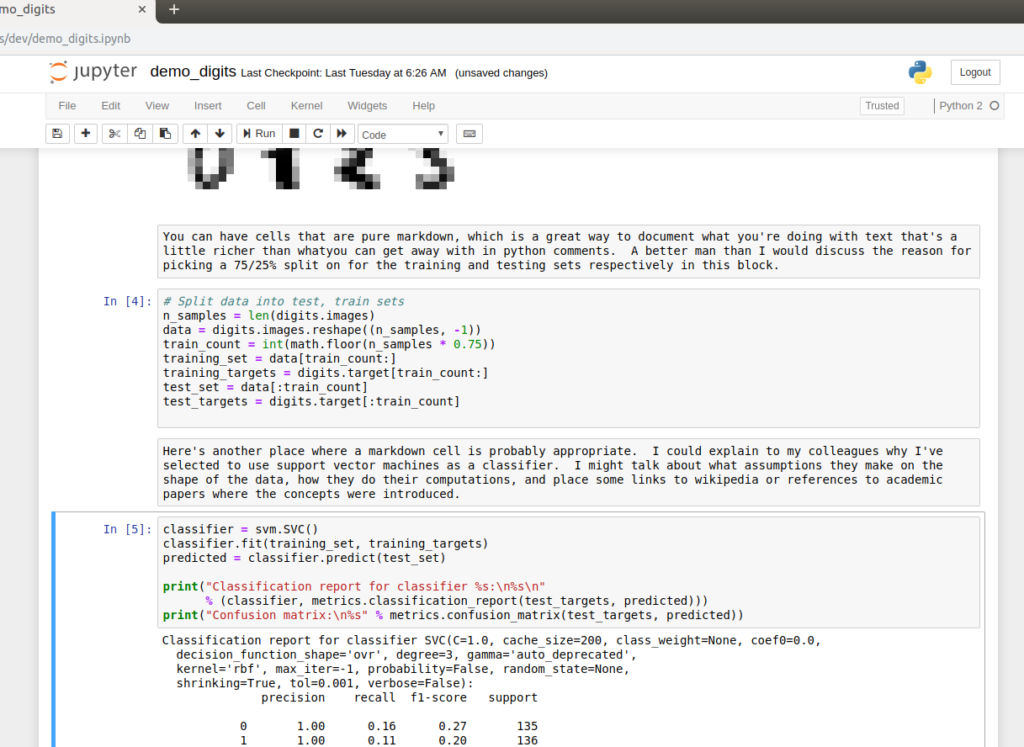Open the Cell menu
Screen dimensions: 1024x747
[256, 105]
